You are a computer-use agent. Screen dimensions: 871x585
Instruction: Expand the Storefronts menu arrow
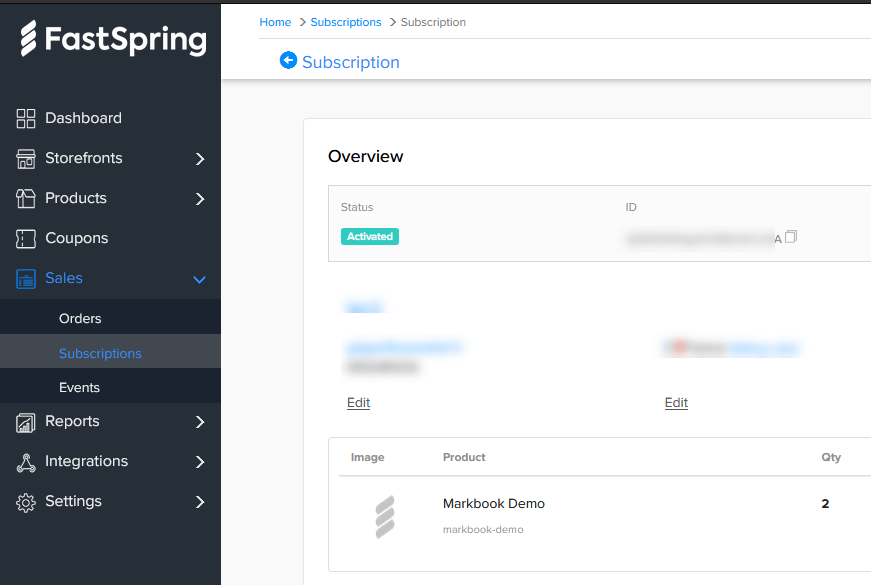coord(199,158)
